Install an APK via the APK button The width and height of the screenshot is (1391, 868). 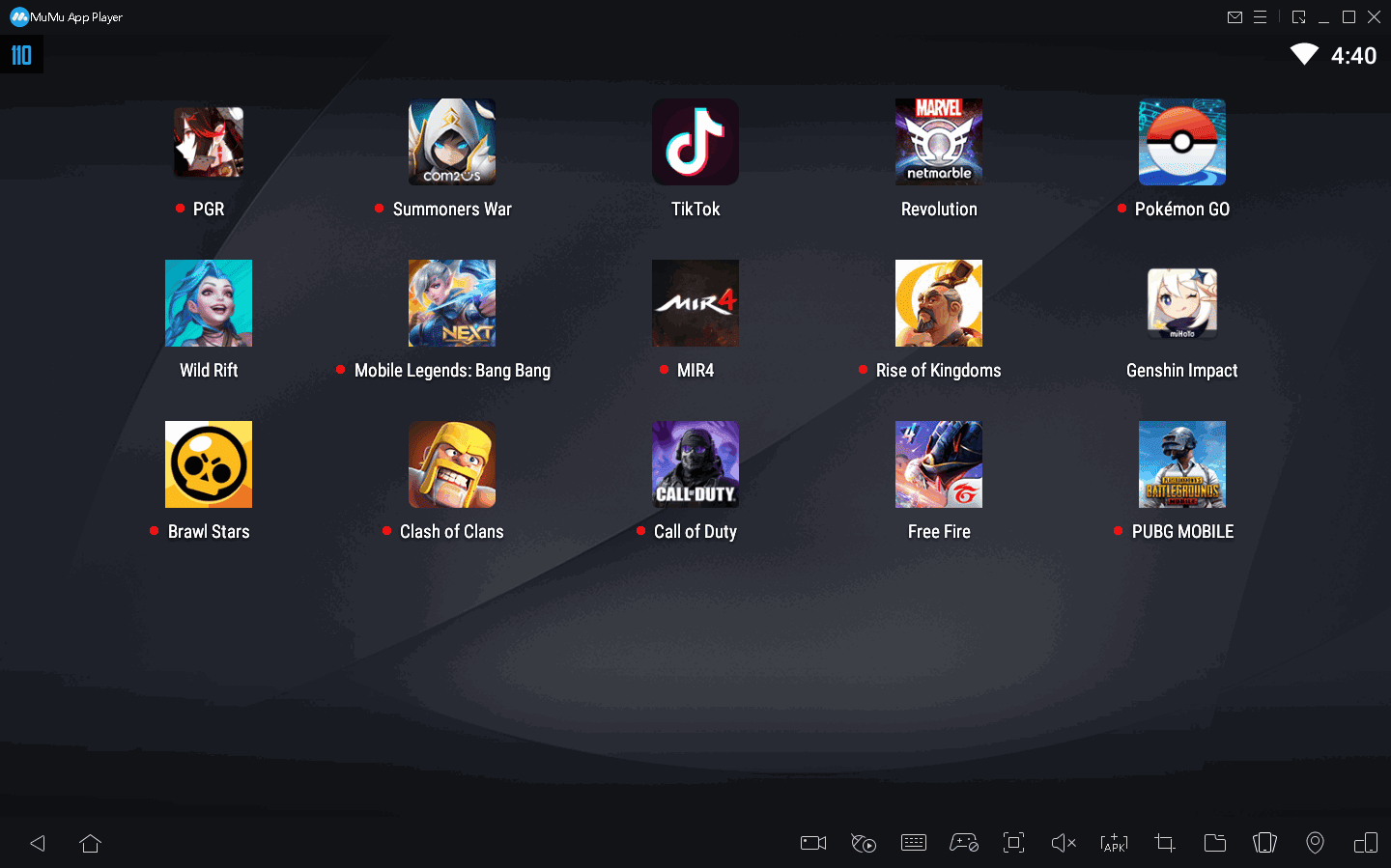[x=1114, y=843]
